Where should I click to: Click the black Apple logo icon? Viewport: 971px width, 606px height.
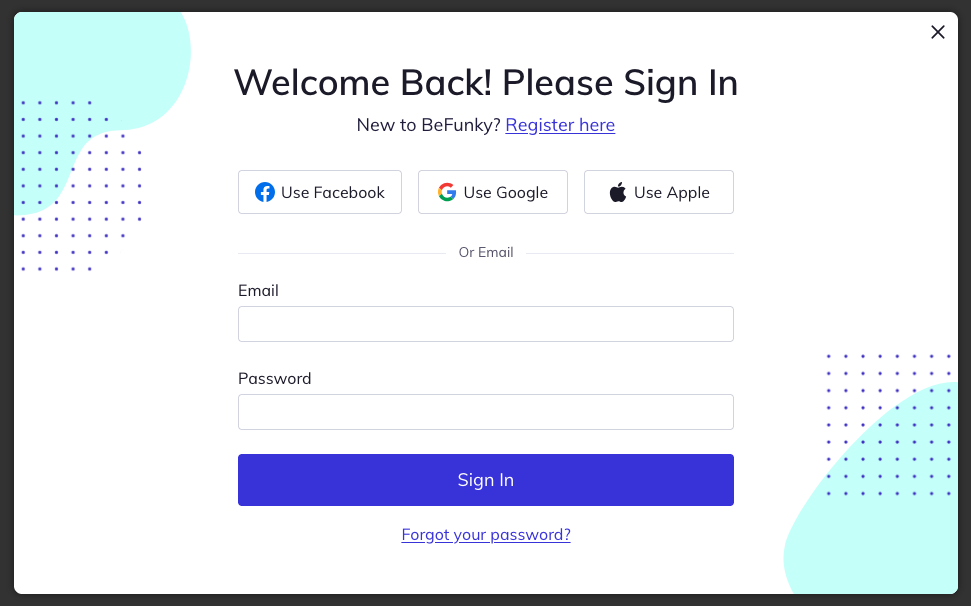(617, 193)
